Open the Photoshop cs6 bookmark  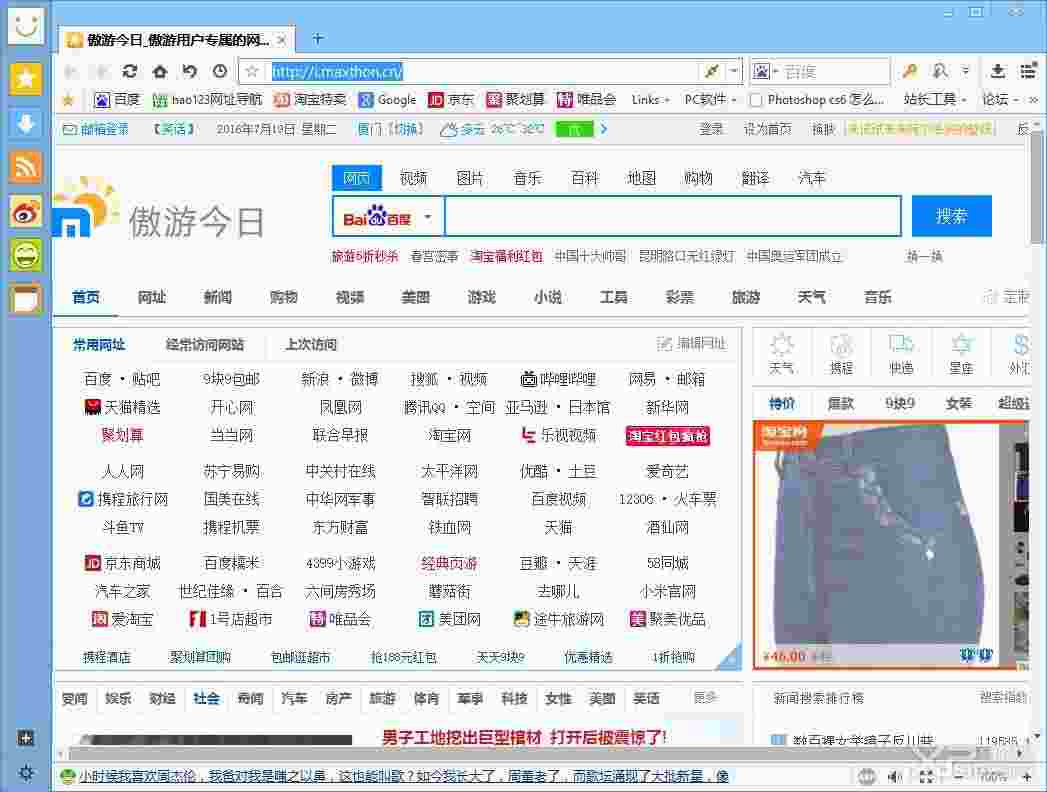tap(817, 100)
